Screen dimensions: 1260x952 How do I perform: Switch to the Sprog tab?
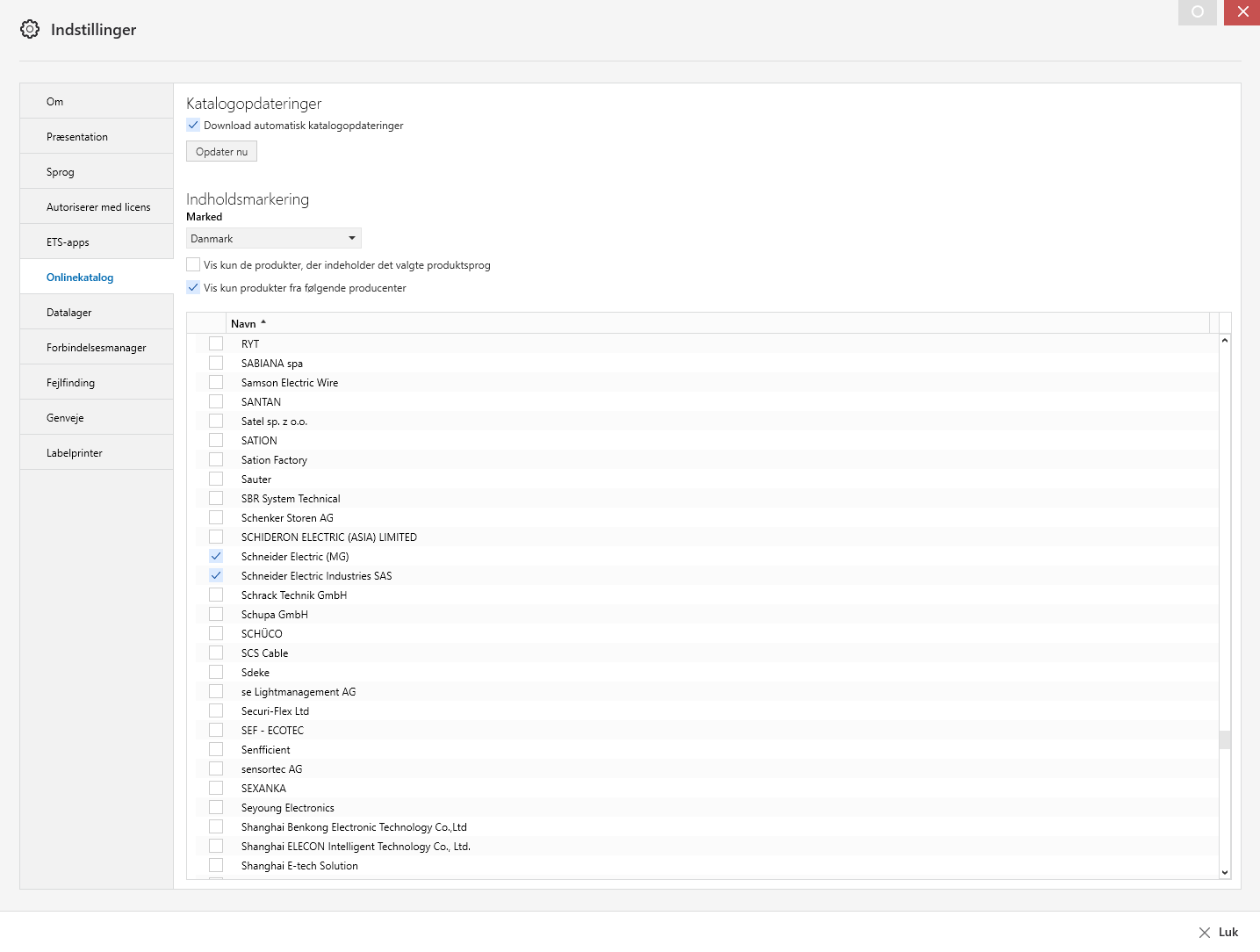coord(97,171)
